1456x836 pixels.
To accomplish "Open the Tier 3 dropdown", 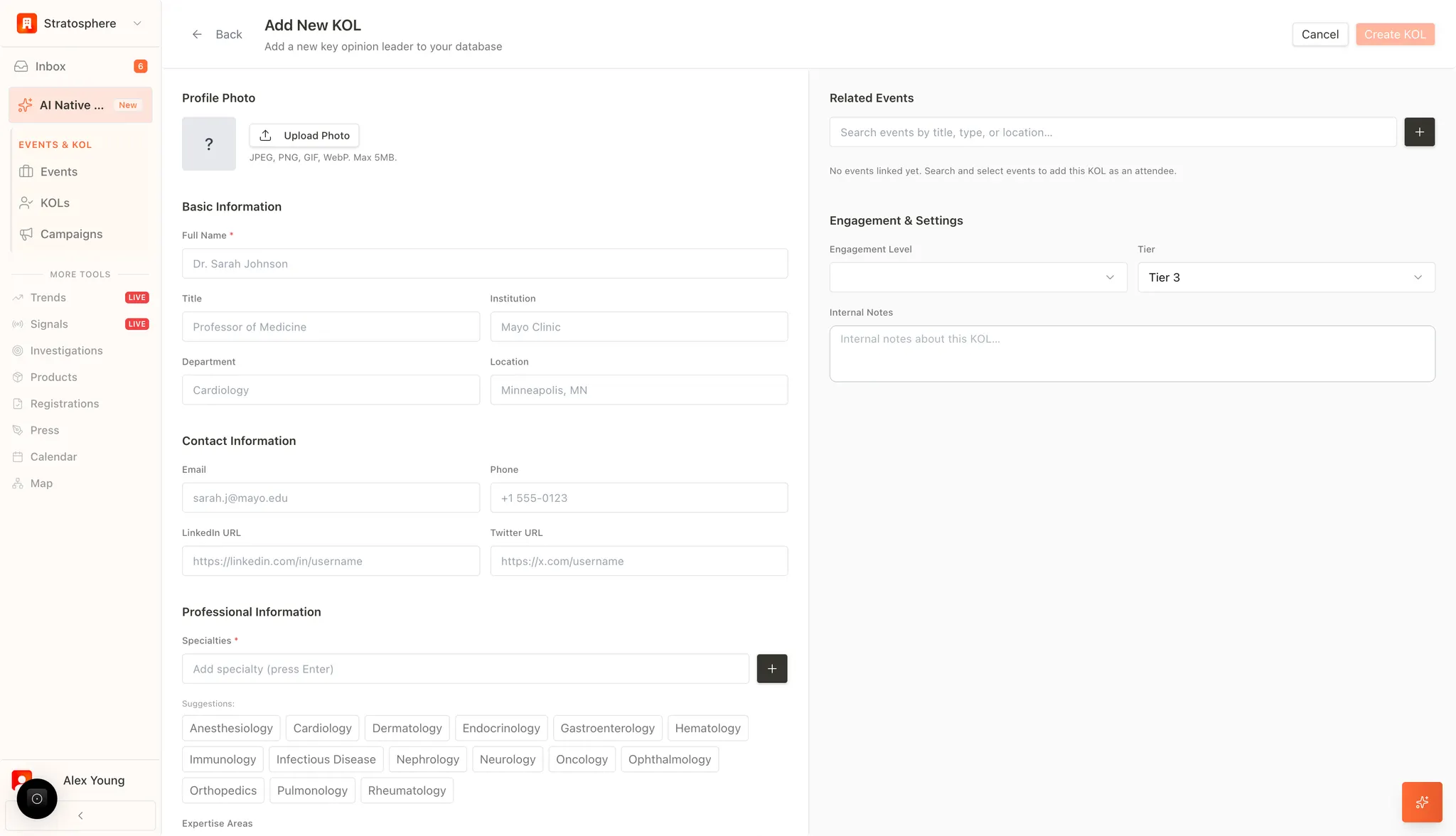I will [x=1284, y=277].
